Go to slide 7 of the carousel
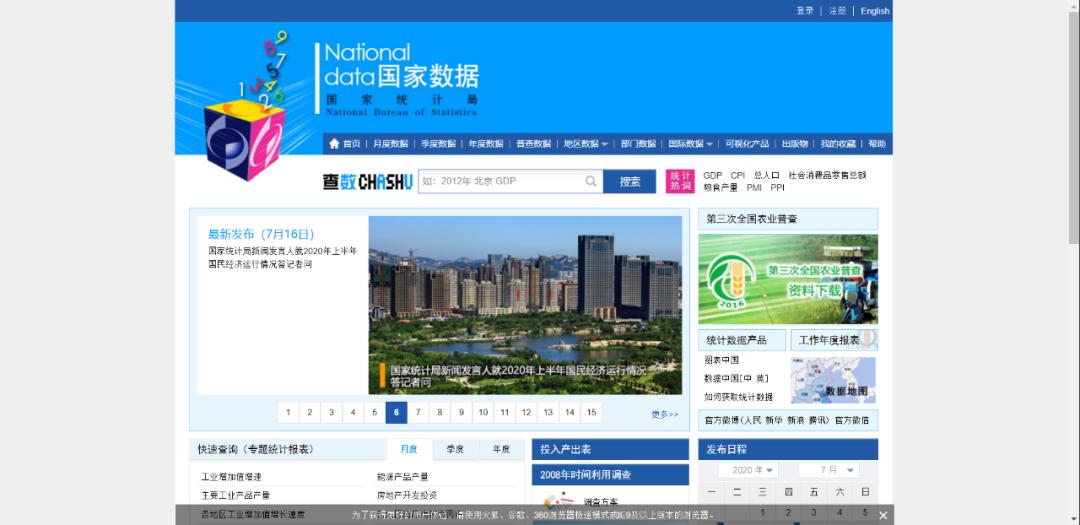Screen dimensions: 1080x525 pyautogui.click(x=417, y=413)
